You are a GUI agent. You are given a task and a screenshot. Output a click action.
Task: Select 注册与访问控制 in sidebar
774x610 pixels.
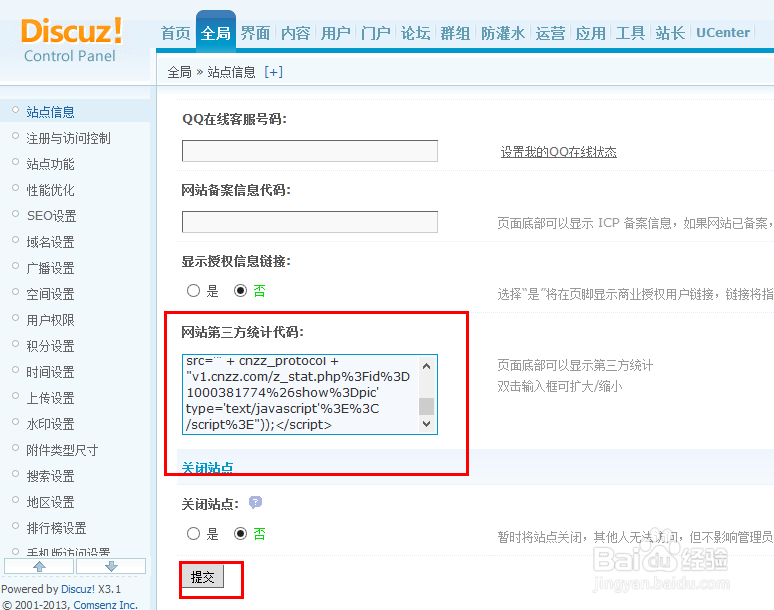pos(69,138)
